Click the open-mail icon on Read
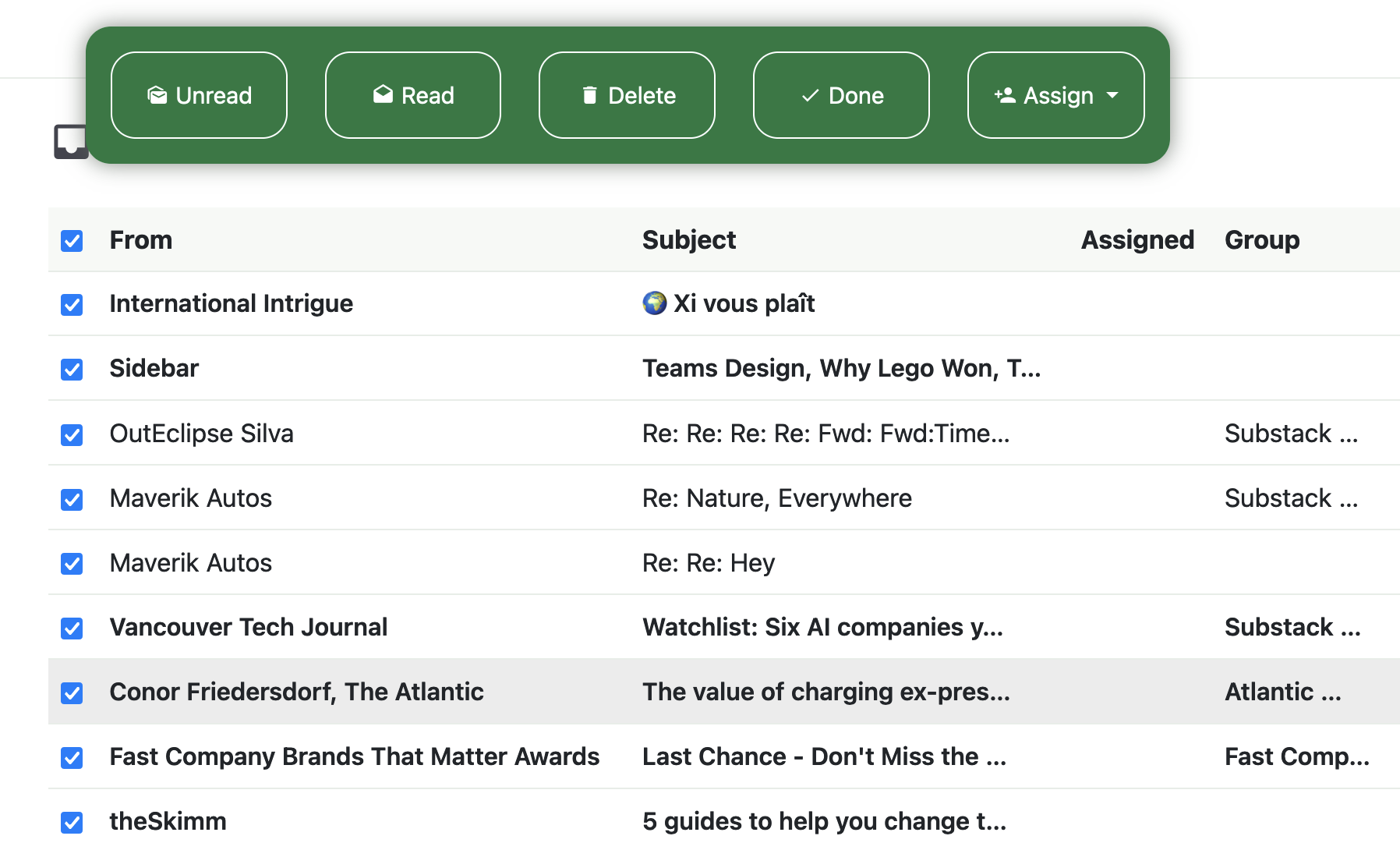Viewport: 1400px width, 850px height. point(382,95)
